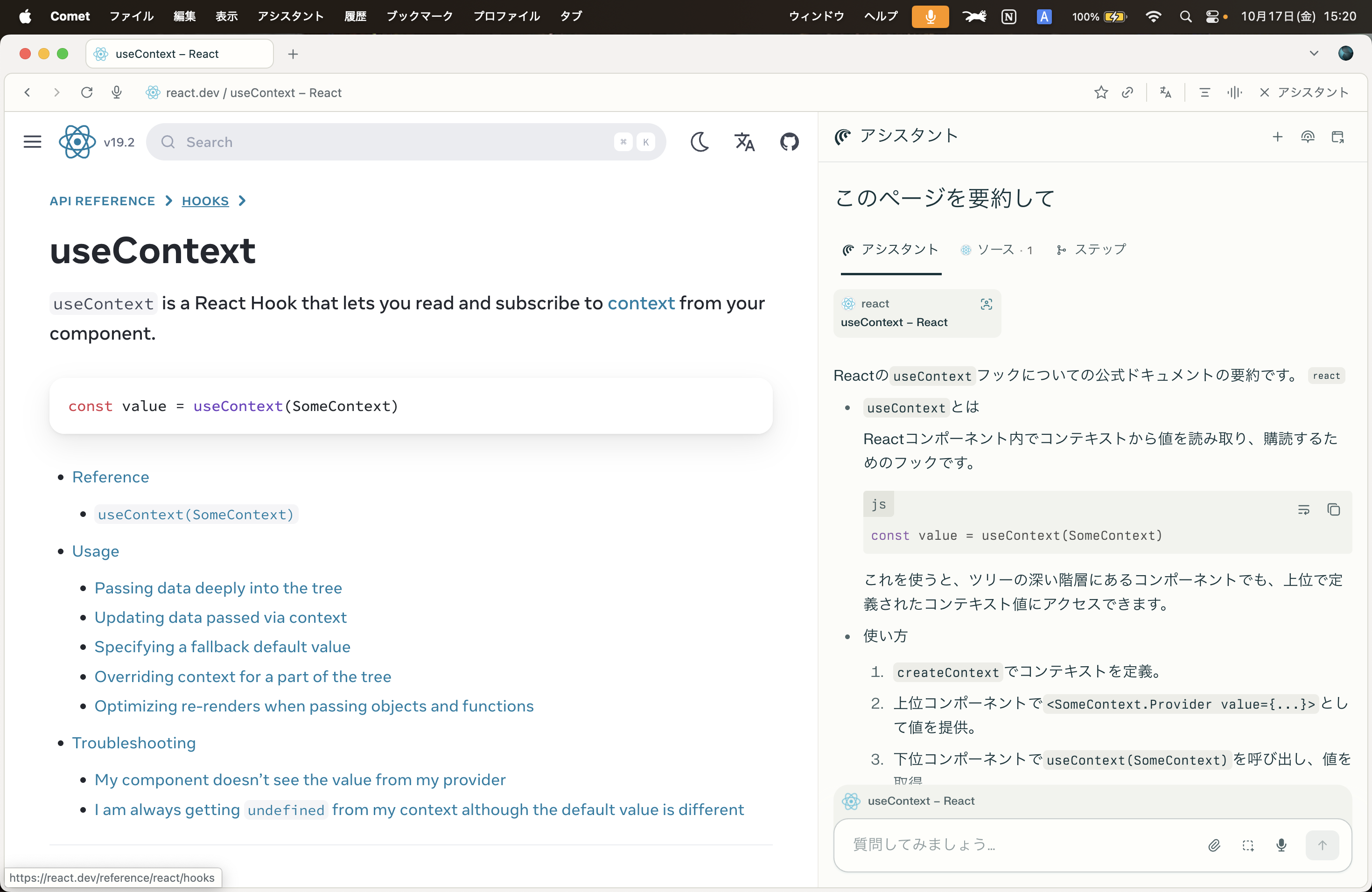Open the Specifying a fallback default value link
This screenshot has width=1372, height=892.
[x=223, y=647]
